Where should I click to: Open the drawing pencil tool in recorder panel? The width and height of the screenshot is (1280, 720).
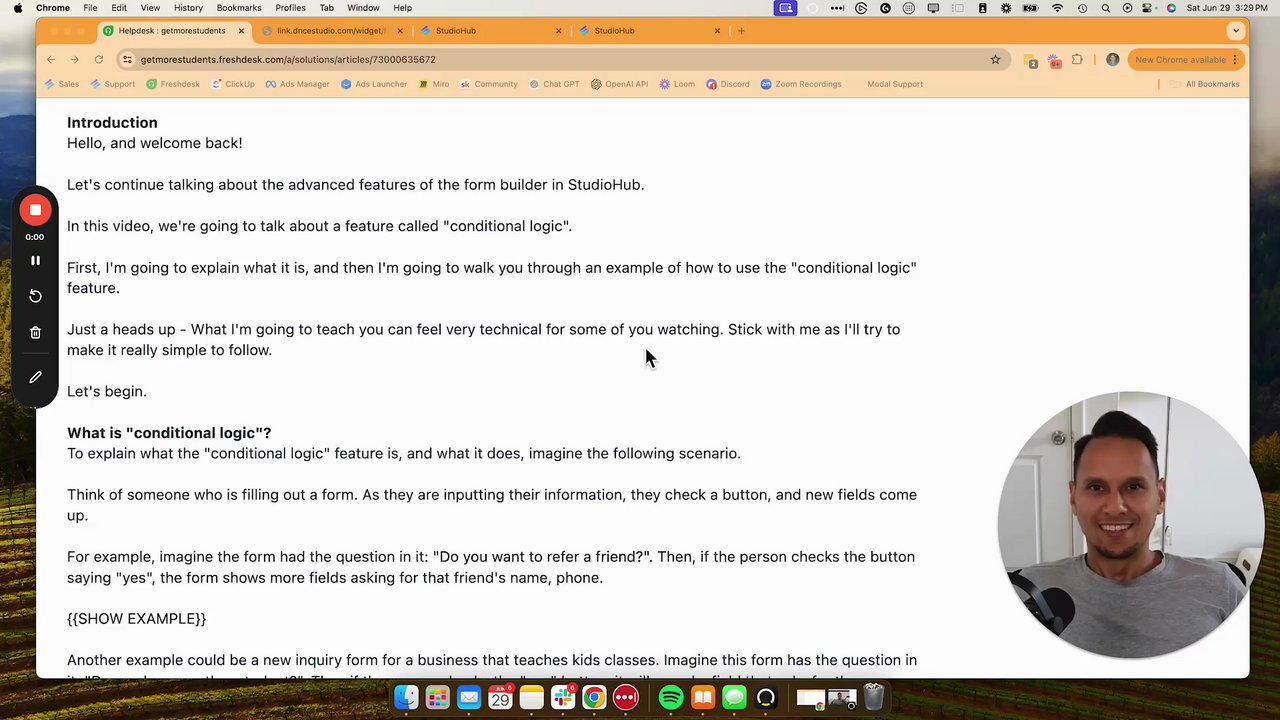[35, 377]
